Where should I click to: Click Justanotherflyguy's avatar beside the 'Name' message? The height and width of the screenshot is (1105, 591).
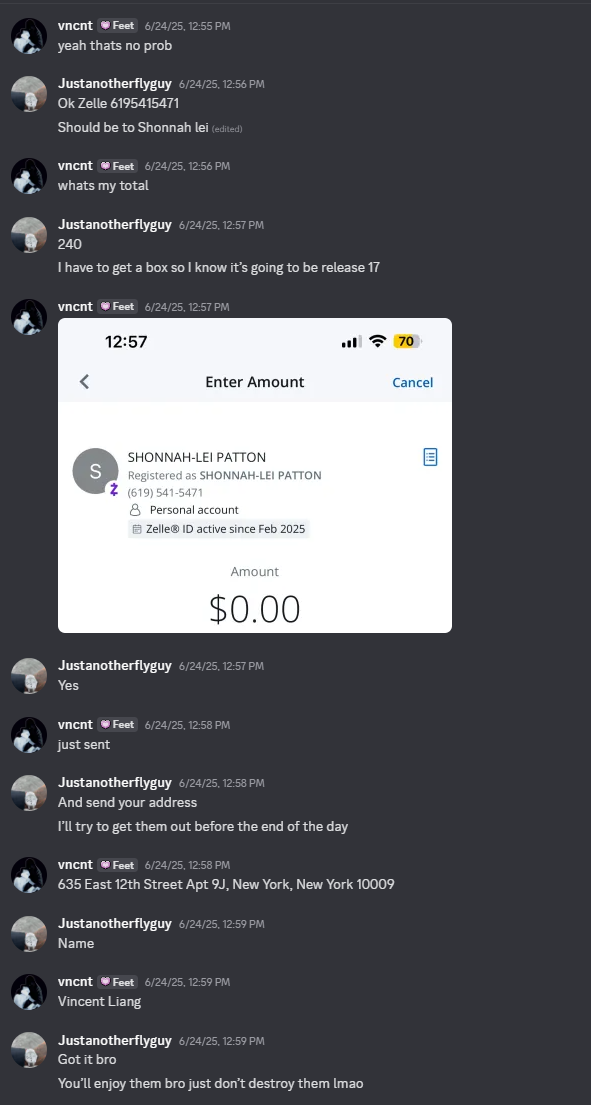[29, 934]
